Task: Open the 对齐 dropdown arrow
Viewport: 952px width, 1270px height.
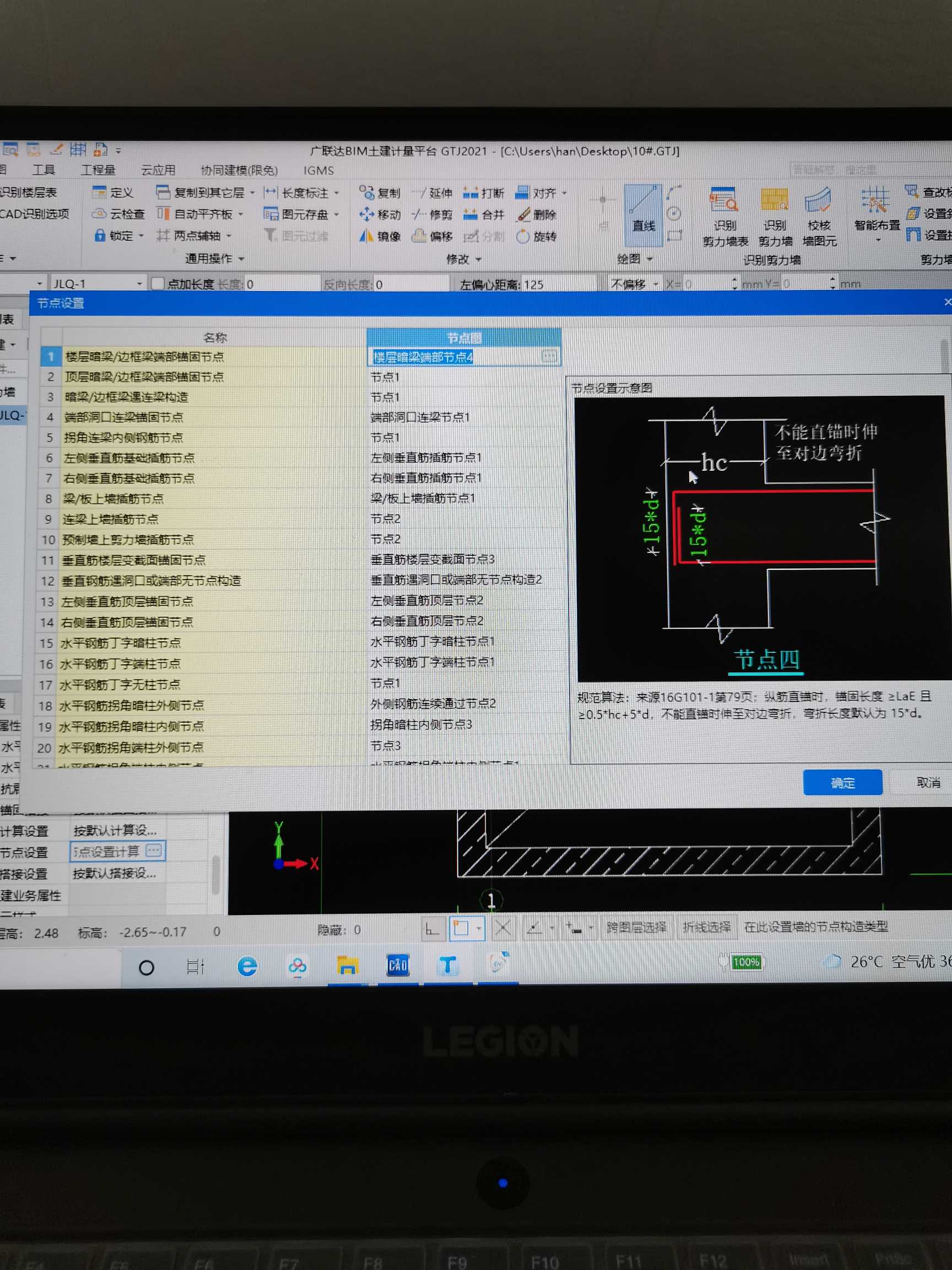Action: pos(564,193)
